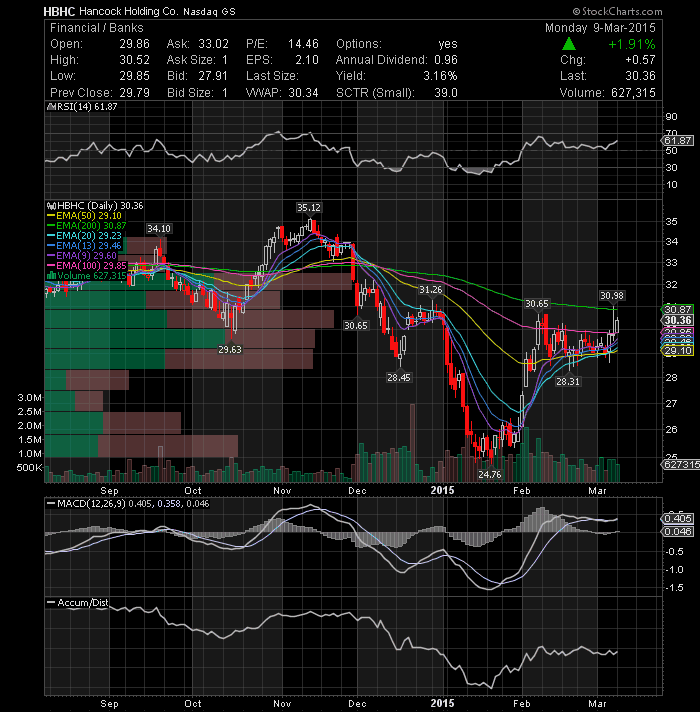The width and height of the screenshot is (700, 712).
Task: Click the purple EMA(9) 29.60 legend entry
Action: 86,256
